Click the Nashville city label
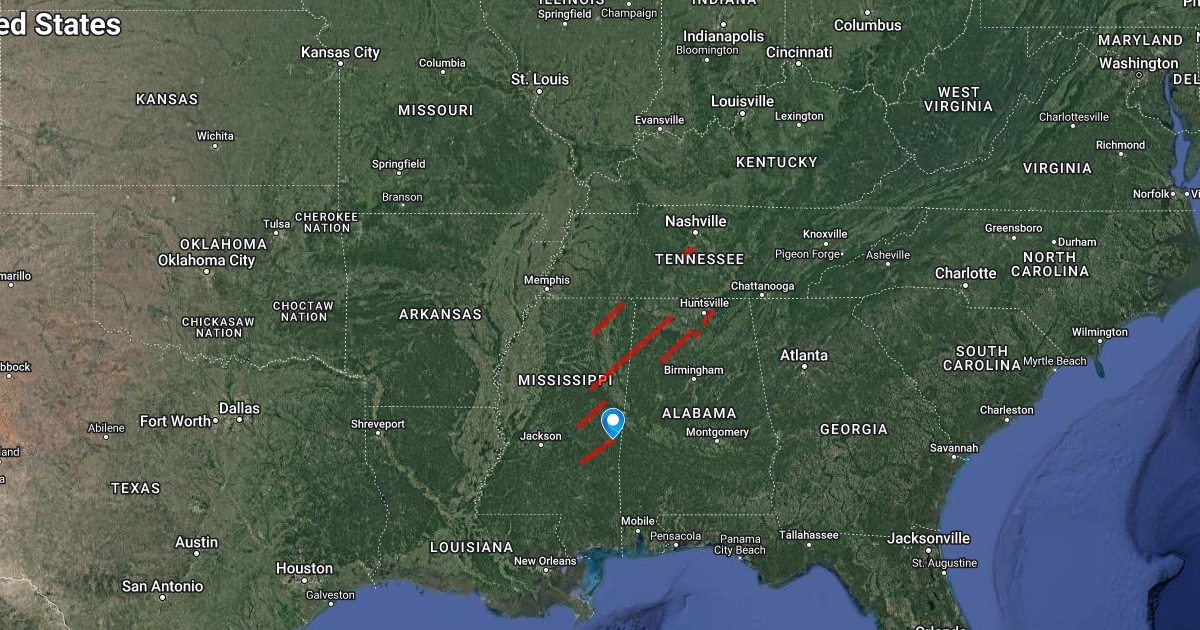This screenshot has width=1200, height=630. (x=696, y=221)
